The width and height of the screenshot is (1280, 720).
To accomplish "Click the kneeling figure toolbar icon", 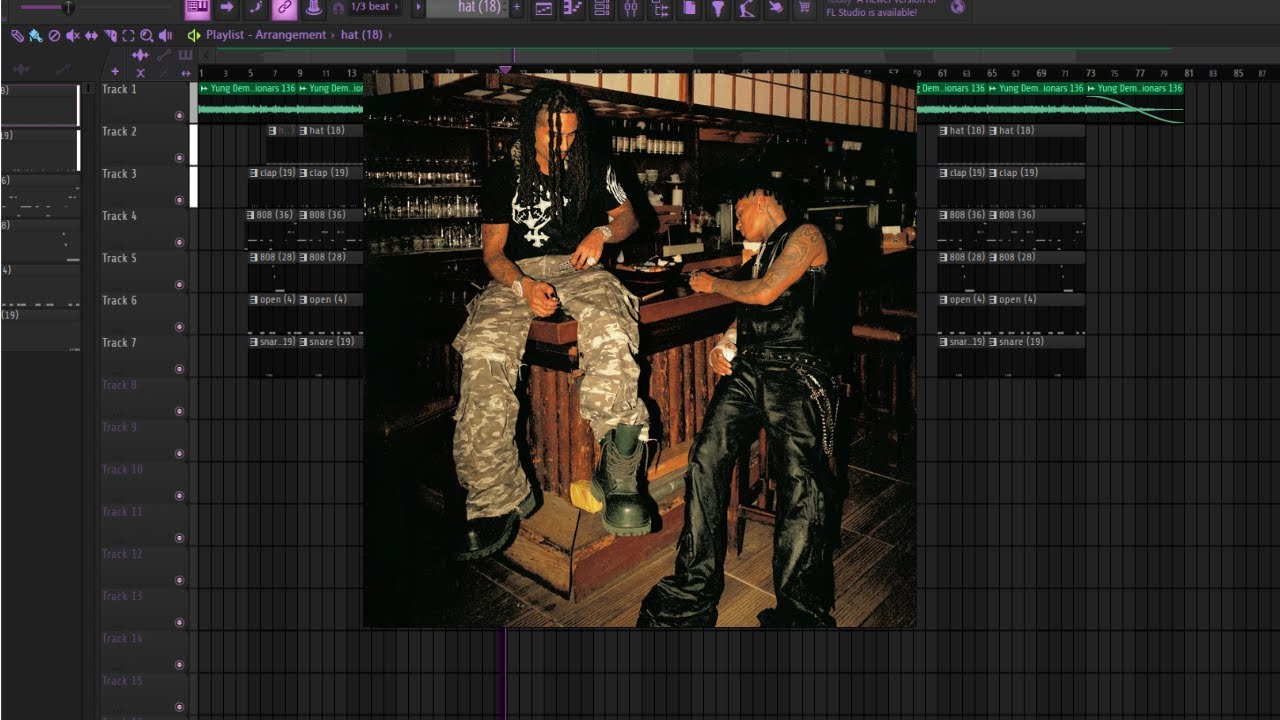I will (747, 8).
